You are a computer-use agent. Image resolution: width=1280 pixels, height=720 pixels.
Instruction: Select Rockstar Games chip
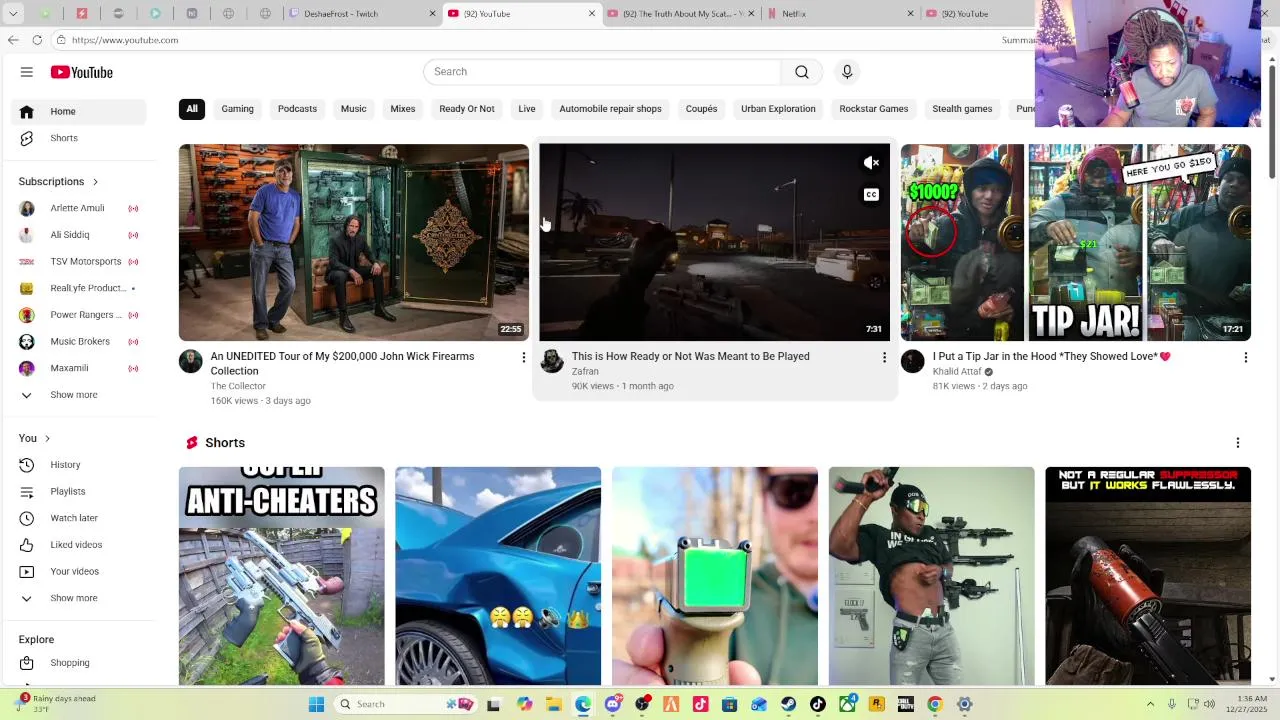(x=874, y=109)
